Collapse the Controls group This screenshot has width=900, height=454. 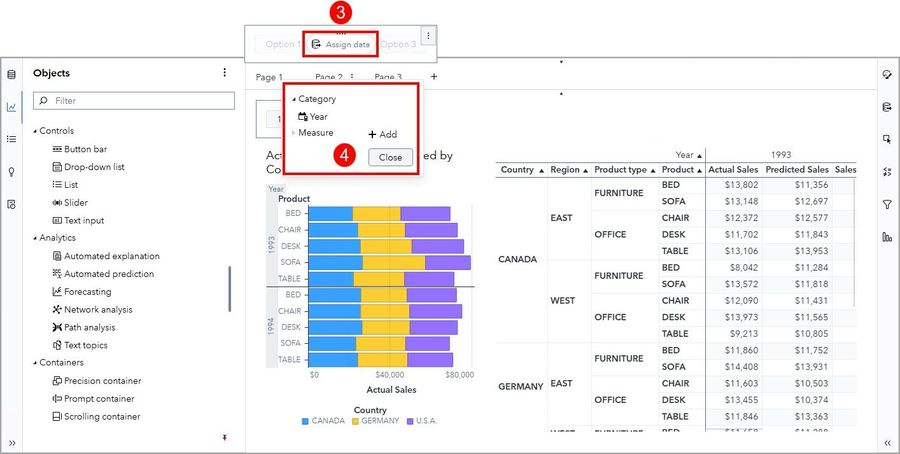pos(35,131)
